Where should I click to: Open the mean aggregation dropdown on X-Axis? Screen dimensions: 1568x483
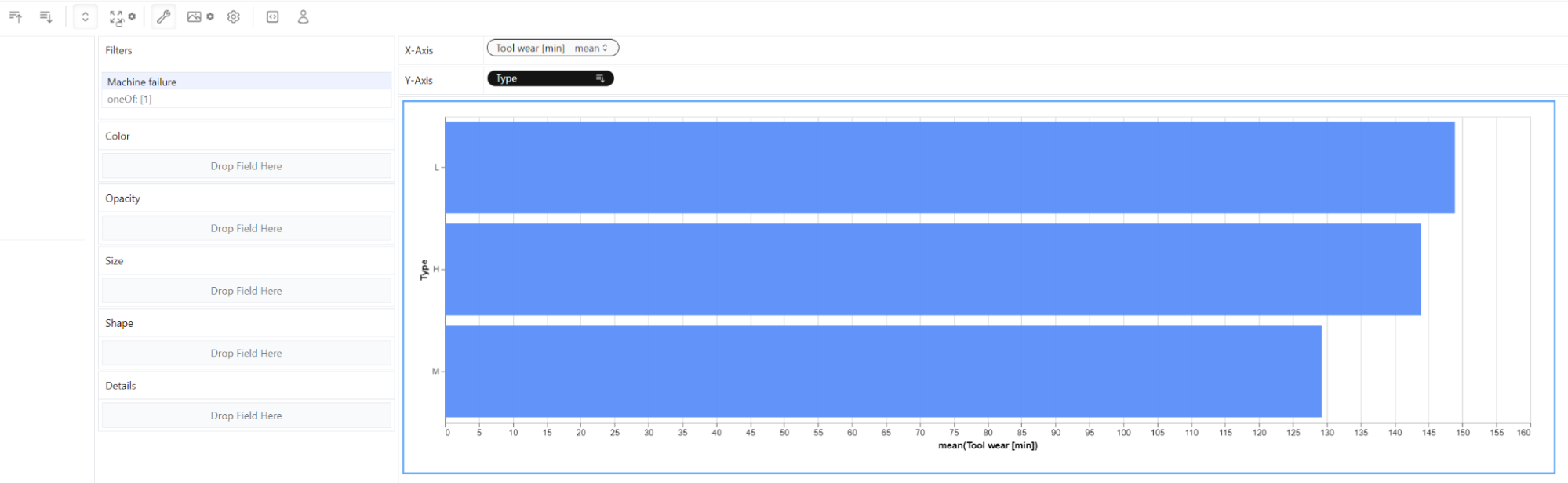click(x=591, y=48)
